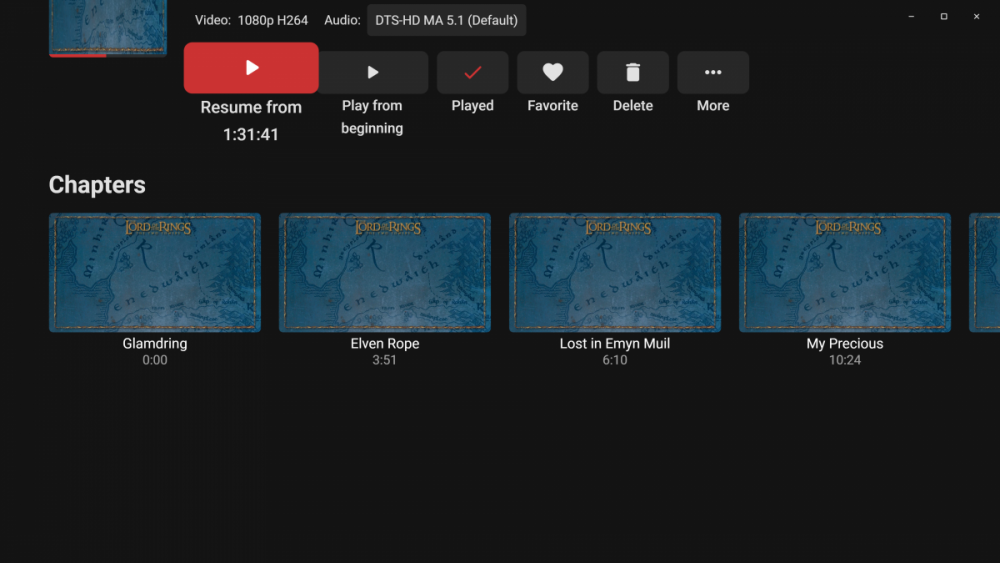This screenshot has width=1000, height=563.
Task: Play the movie from beginning
Action: point(372,73)
